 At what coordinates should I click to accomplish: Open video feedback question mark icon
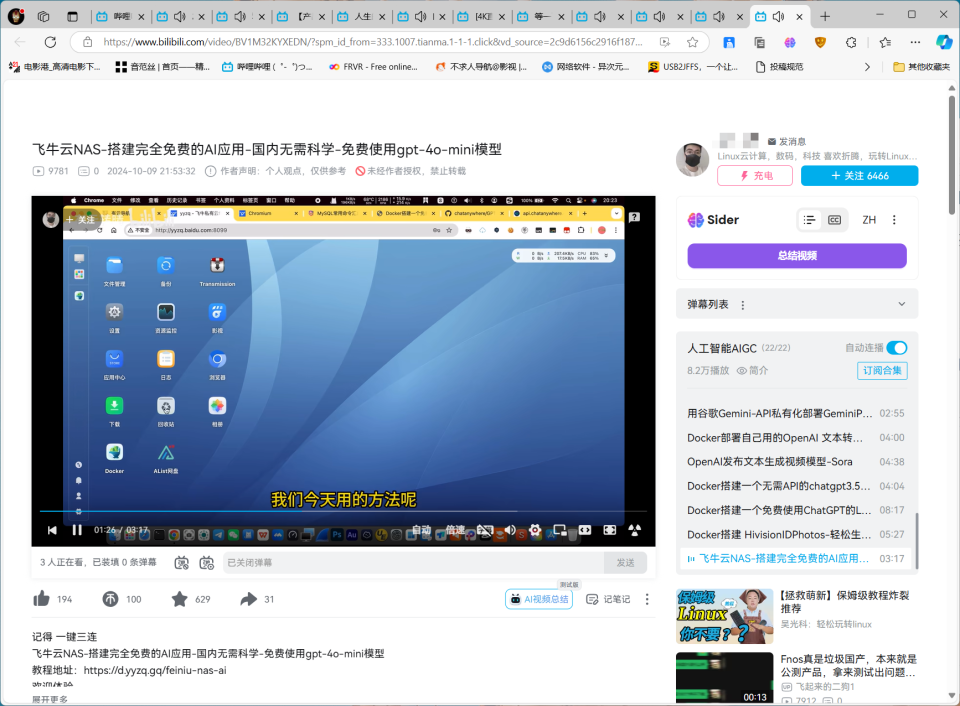pyautogui.click(x=634, y=217)
